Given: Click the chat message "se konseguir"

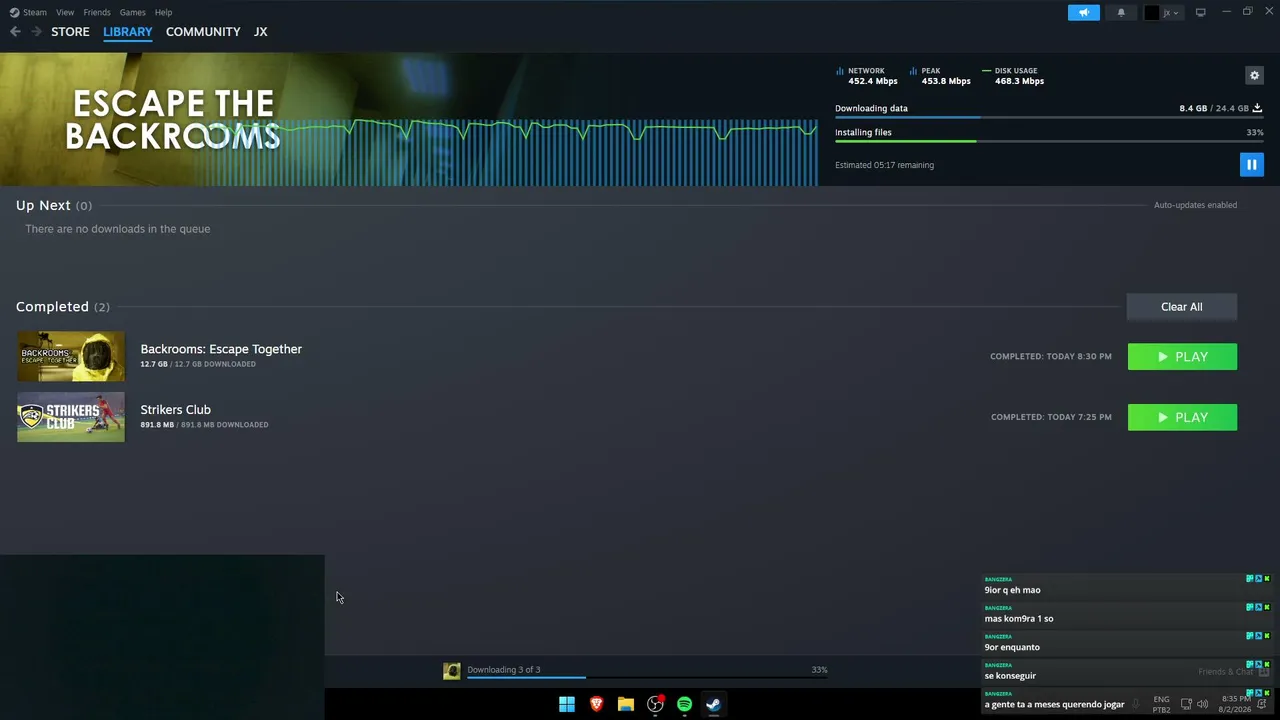Looking at the screenshot, I should (1010, 676).
